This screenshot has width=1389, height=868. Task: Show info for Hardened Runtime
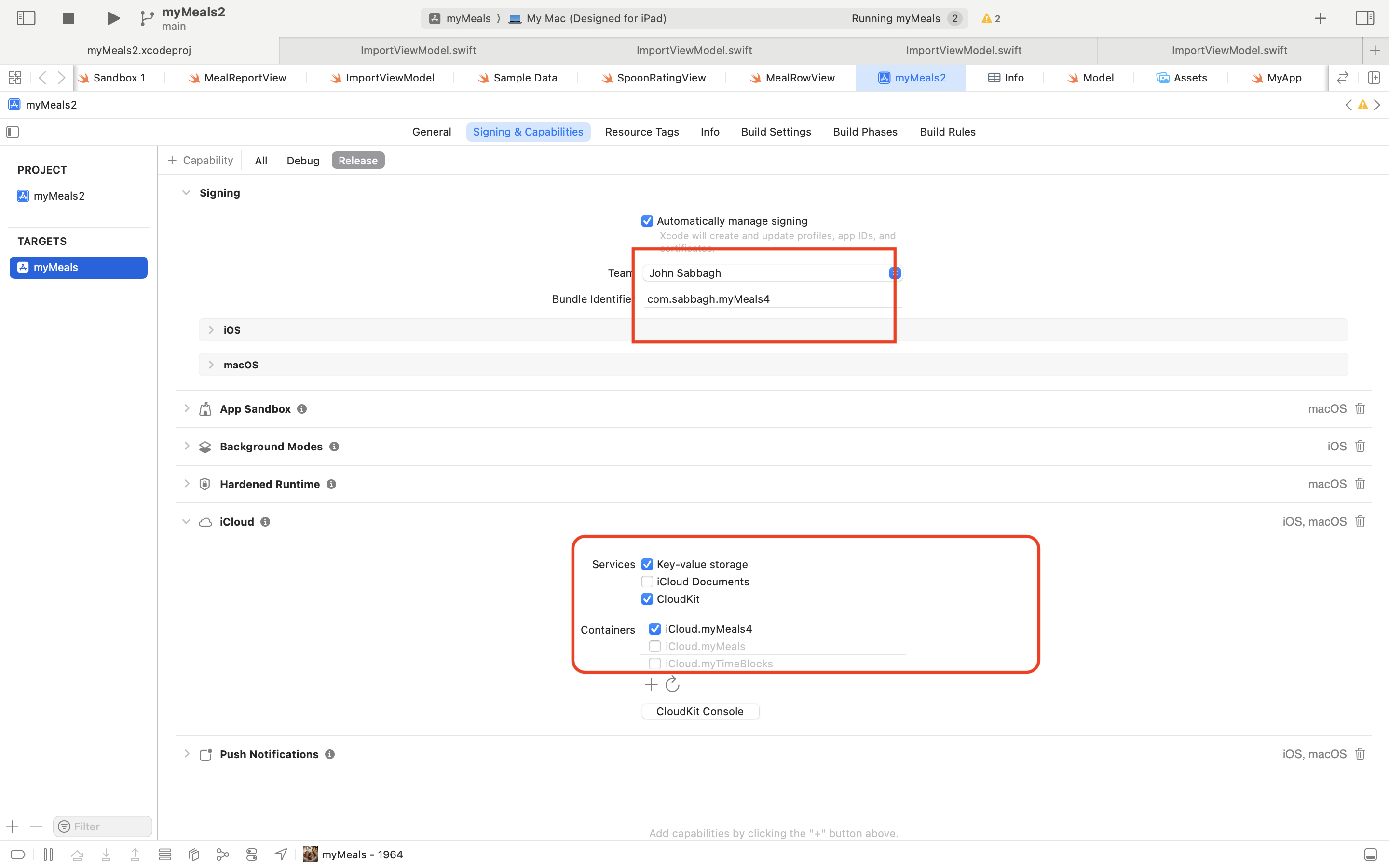click(331, 484)
